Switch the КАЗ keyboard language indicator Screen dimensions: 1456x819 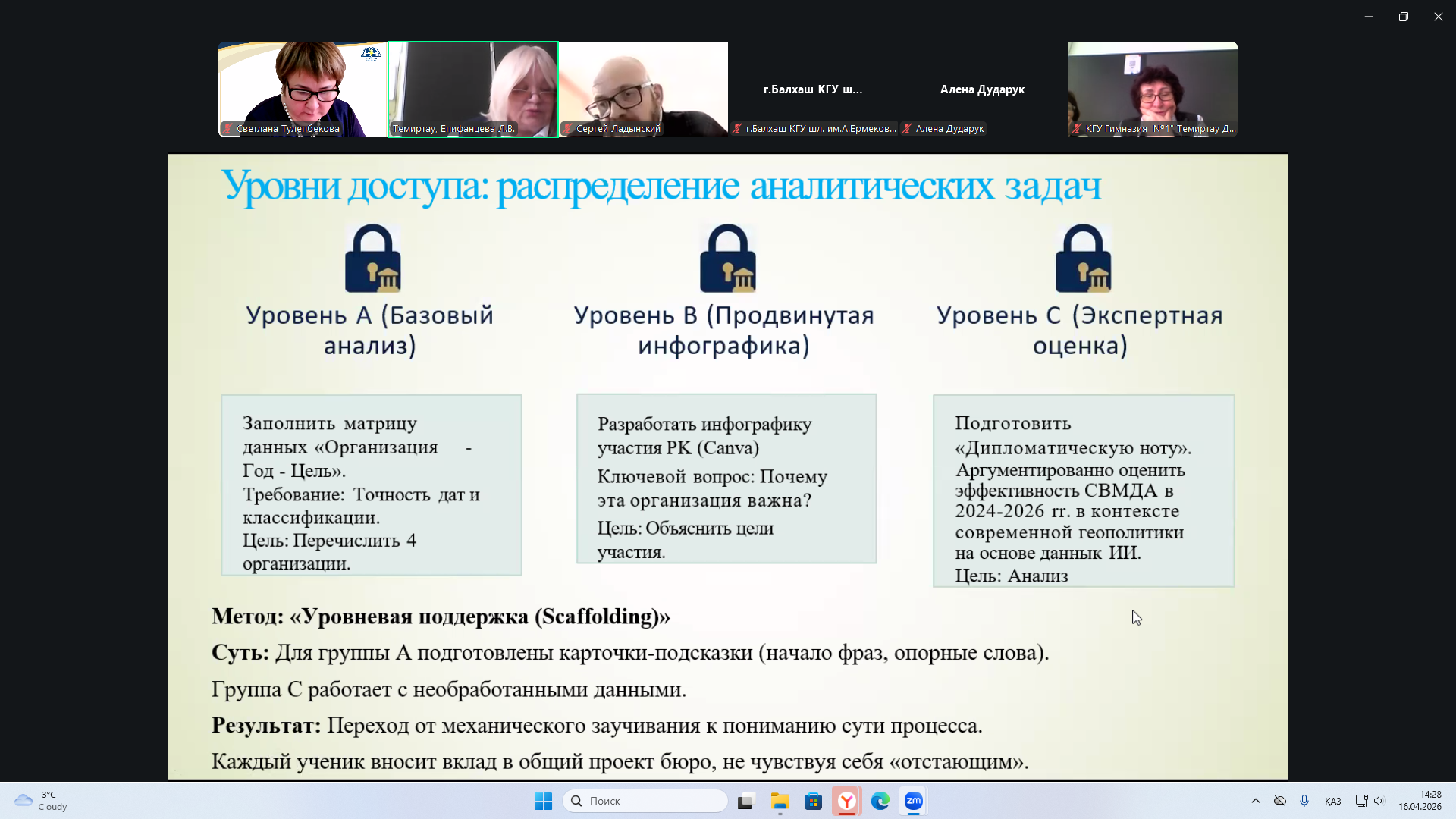(x=1332, y=801)
